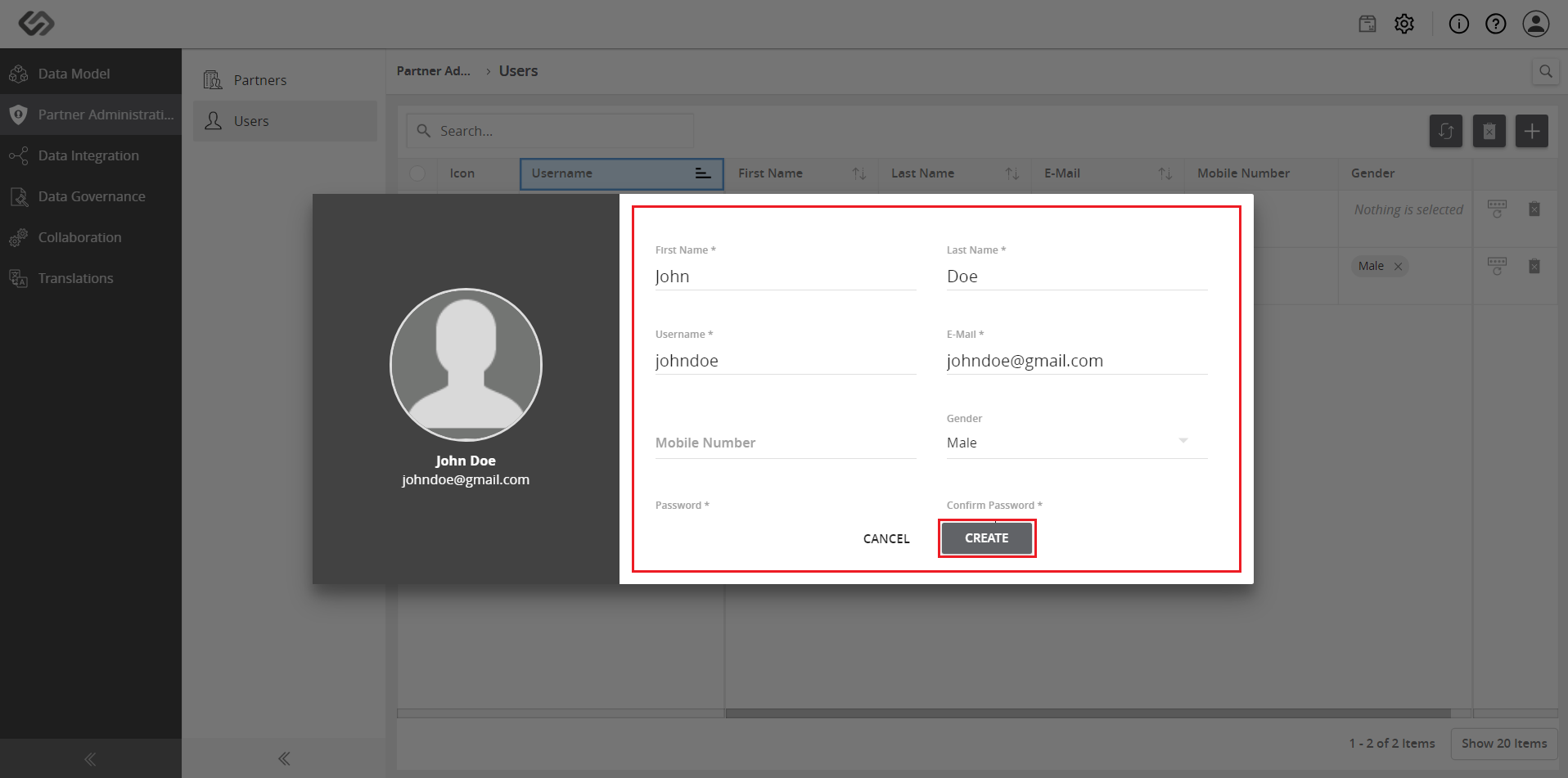This screenshot has width=1568, height=778.
Task: Delete icon in Nothing is selected row
Action: (x=1534, y=209)
